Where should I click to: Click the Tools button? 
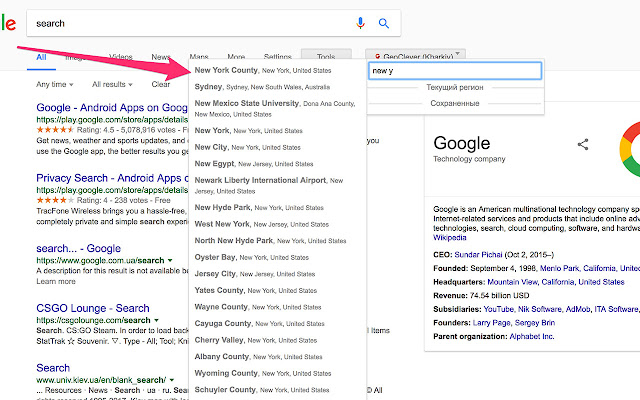click(326, 56)
